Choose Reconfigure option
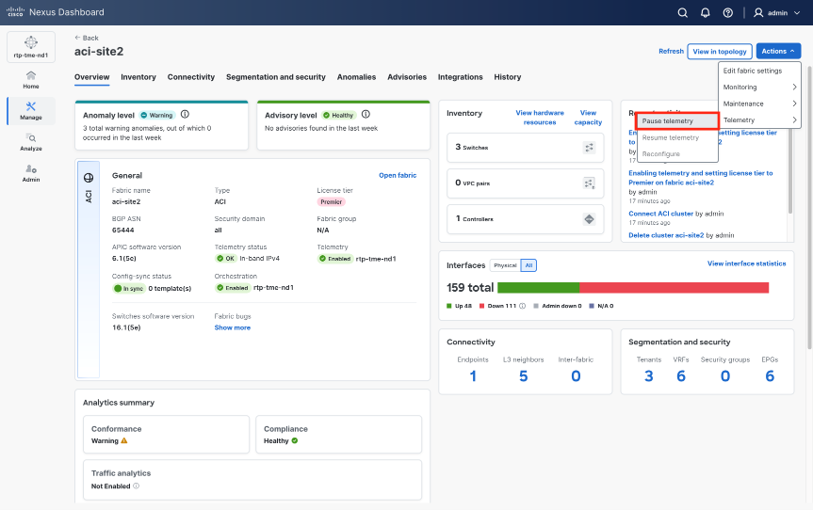Screen dimensions: 813x510 coord(677,154)
